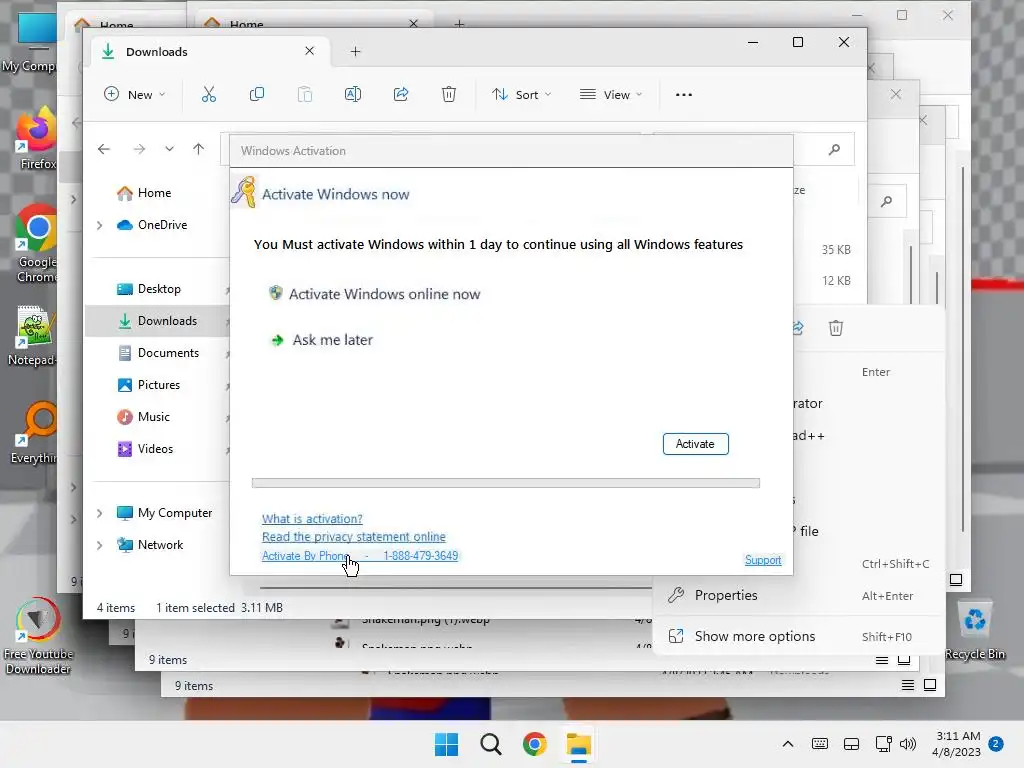
Task: Open the volume speaker tray icon
Action: (907, 744)
